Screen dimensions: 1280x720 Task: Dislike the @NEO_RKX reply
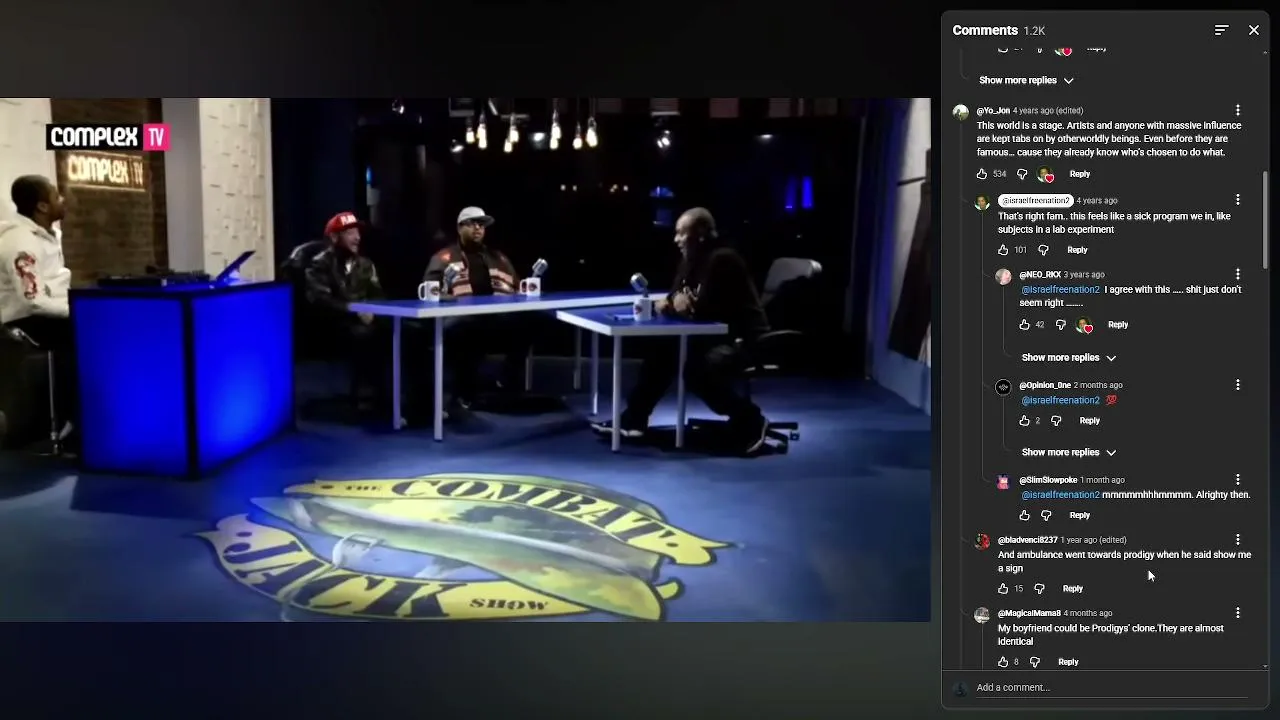1061,325
